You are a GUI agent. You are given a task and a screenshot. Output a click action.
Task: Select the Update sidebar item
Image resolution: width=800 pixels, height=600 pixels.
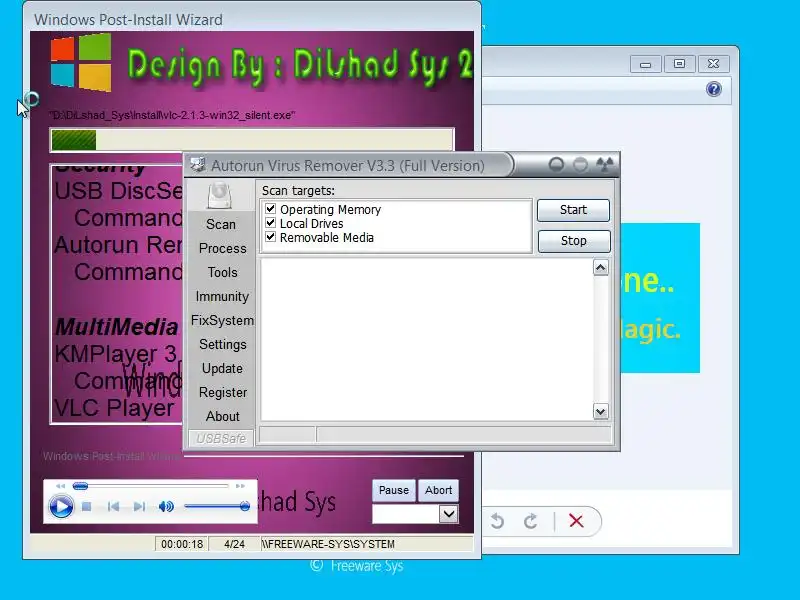click(x=222, y=368)
